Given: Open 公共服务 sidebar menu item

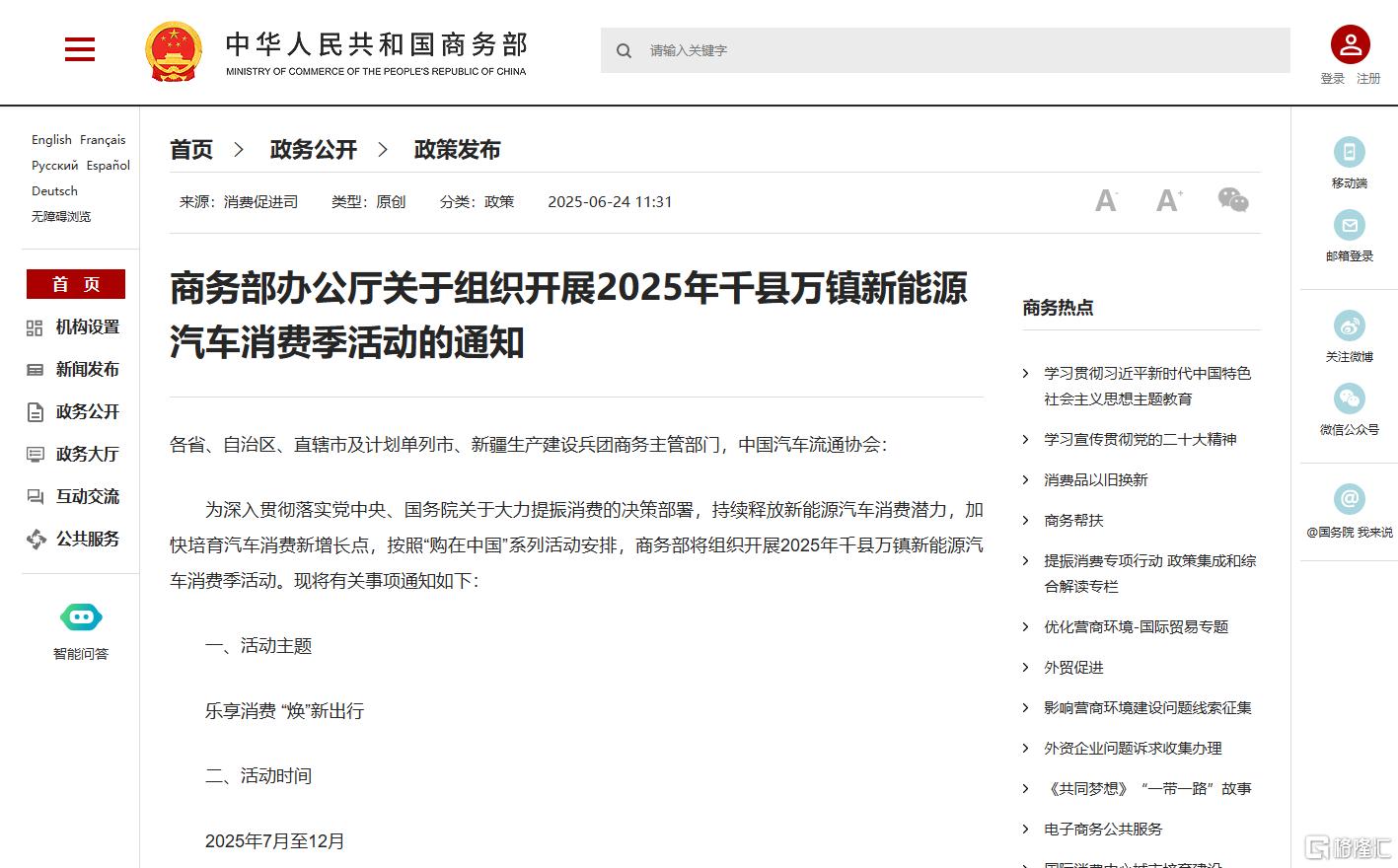Looking at the screenshot, I should tap(88, 540).
